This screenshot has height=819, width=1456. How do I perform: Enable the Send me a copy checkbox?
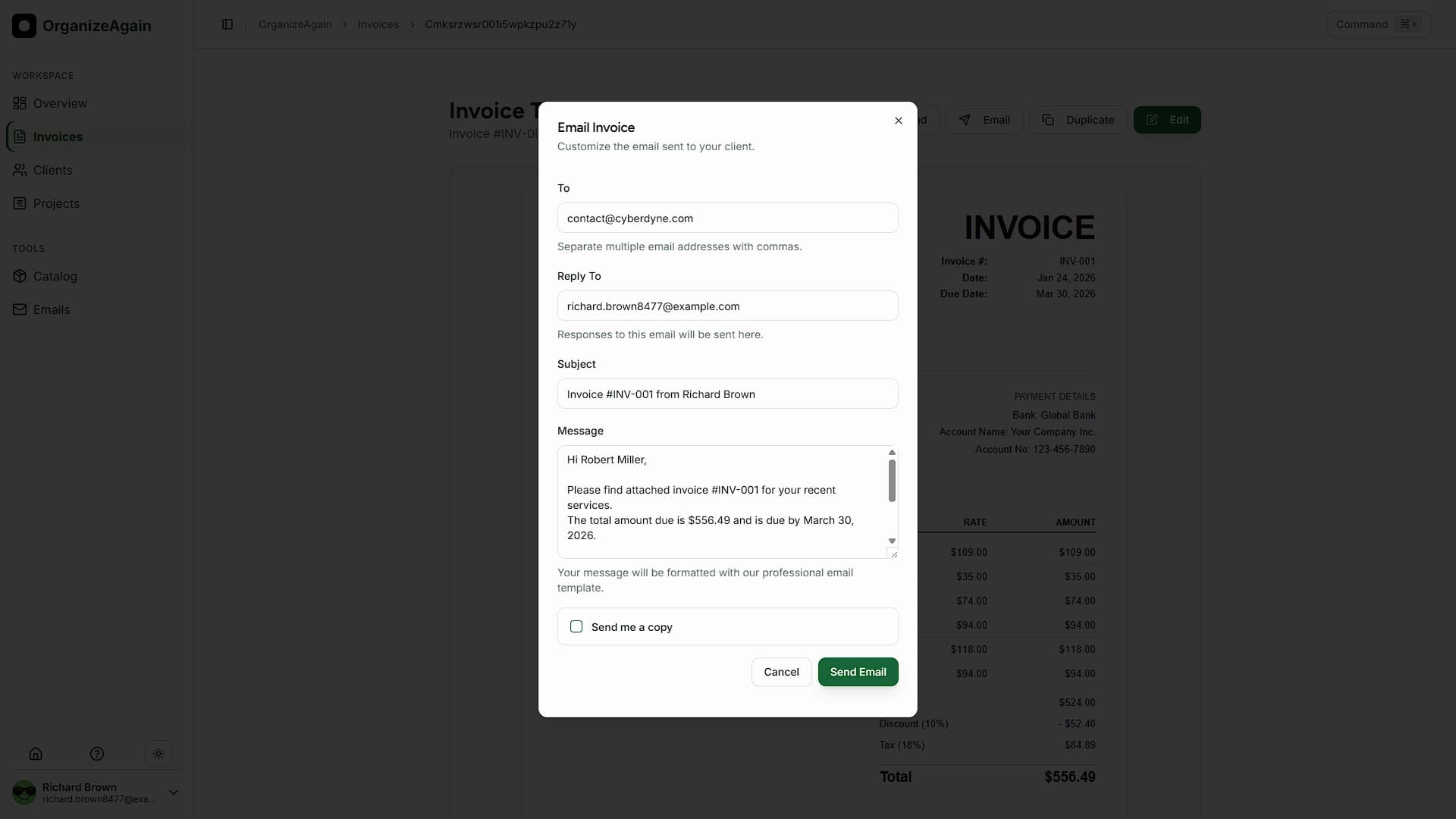coord(576,626)
